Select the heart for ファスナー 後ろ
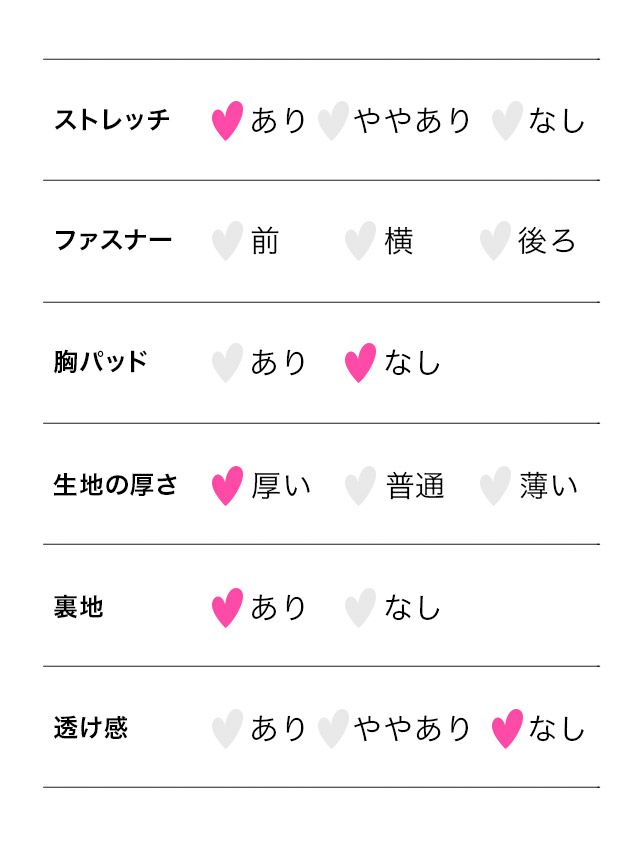The image size is (640, 854). [x=494, y=242]
